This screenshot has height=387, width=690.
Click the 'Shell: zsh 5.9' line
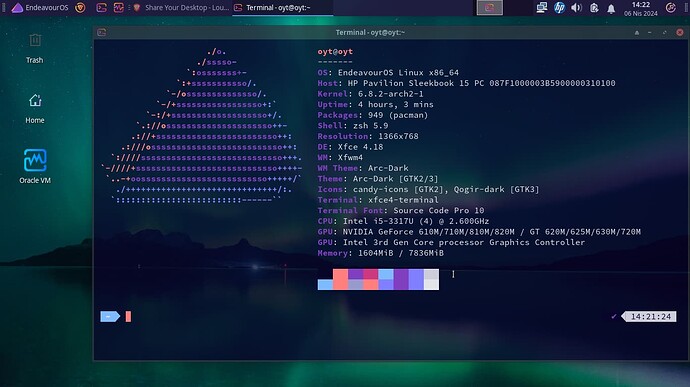tap(353, 125)
